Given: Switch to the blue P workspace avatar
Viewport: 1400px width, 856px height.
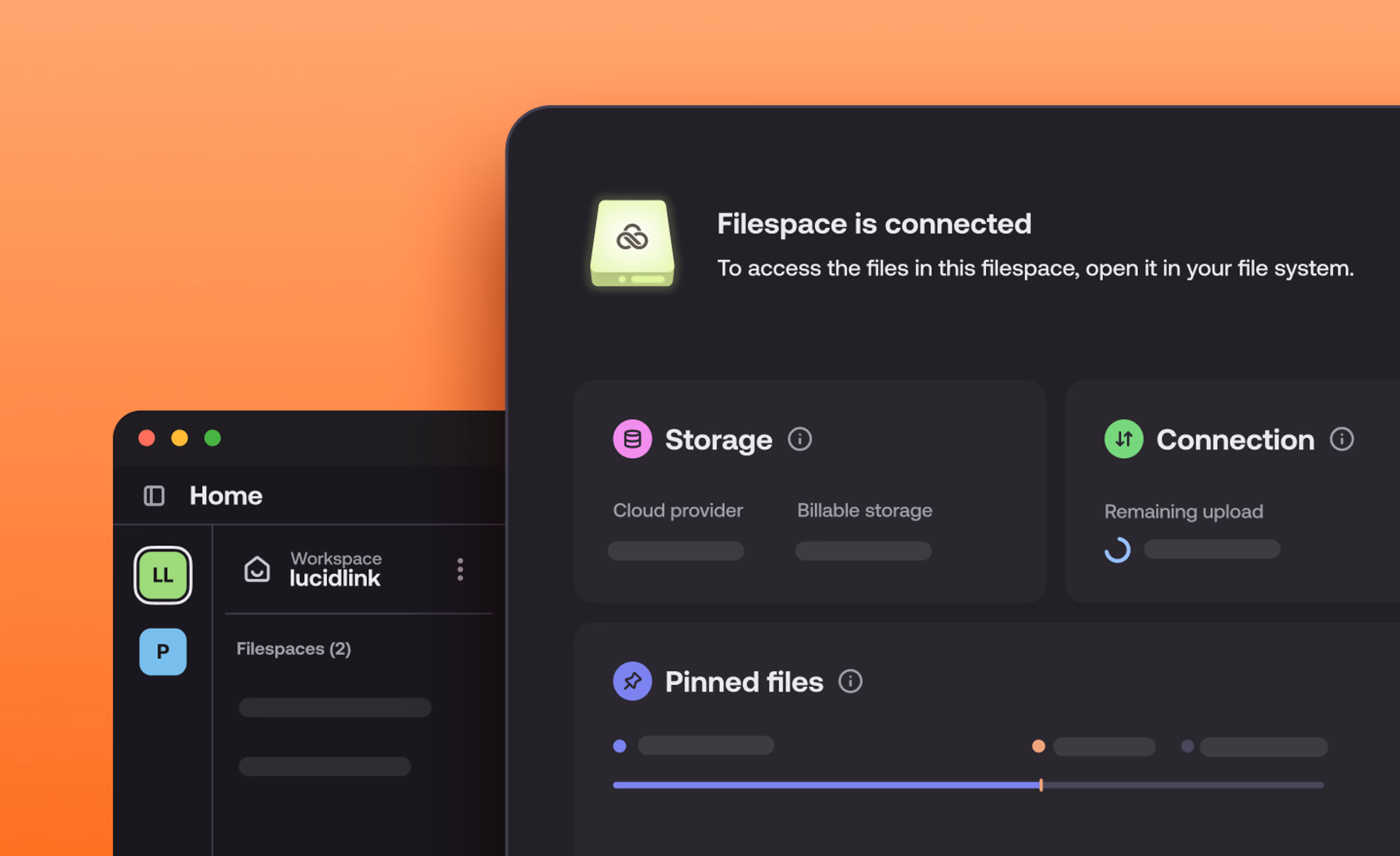Looking at the screenshot, I should click(x=163, y=651).
